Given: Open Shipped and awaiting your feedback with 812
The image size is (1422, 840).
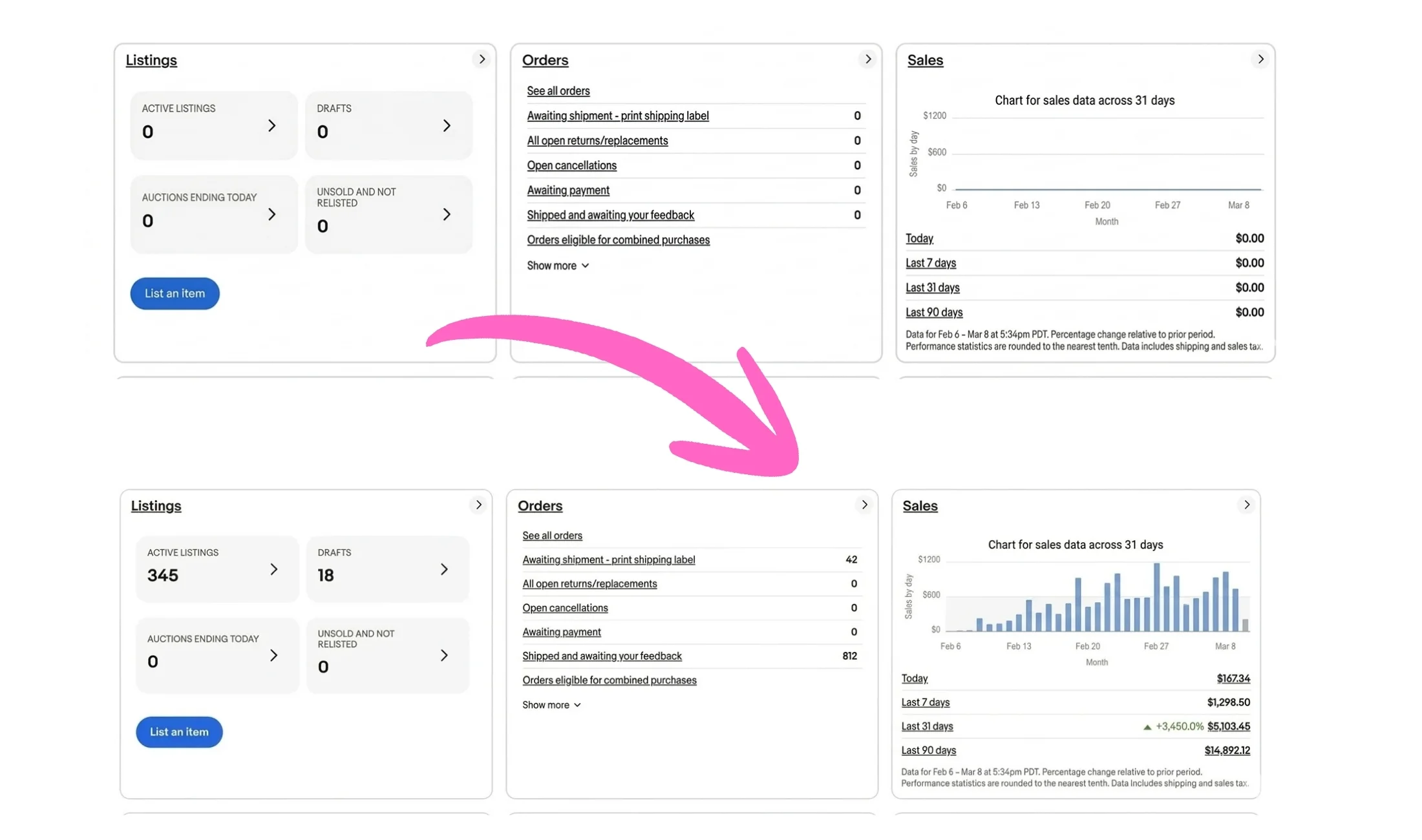Looking at the screenshot, I should click(602, 656).
